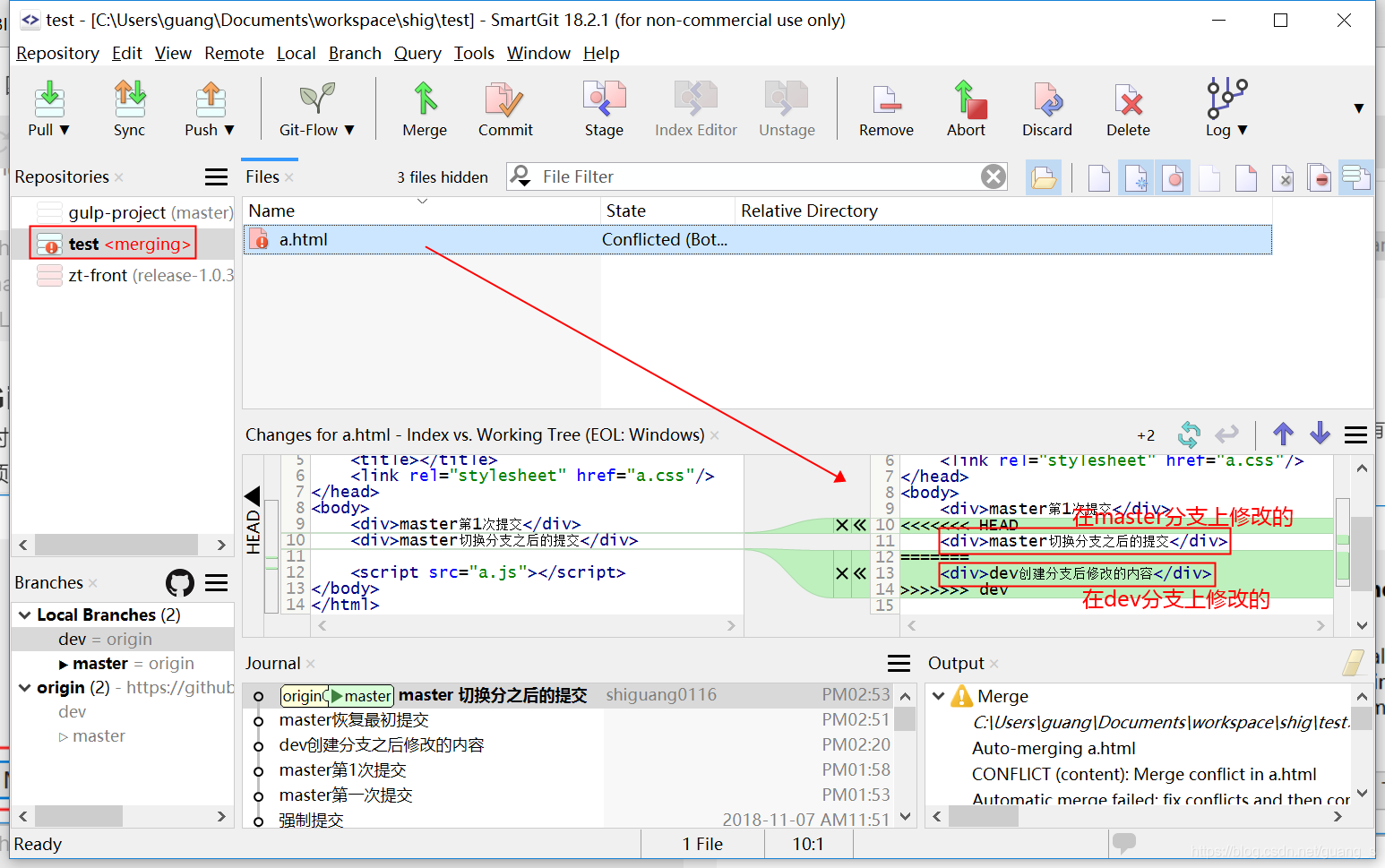Click the refresh icon in the Changes panel
The height and width of the screenshot is (868, 1385).
pos(1189,434)
